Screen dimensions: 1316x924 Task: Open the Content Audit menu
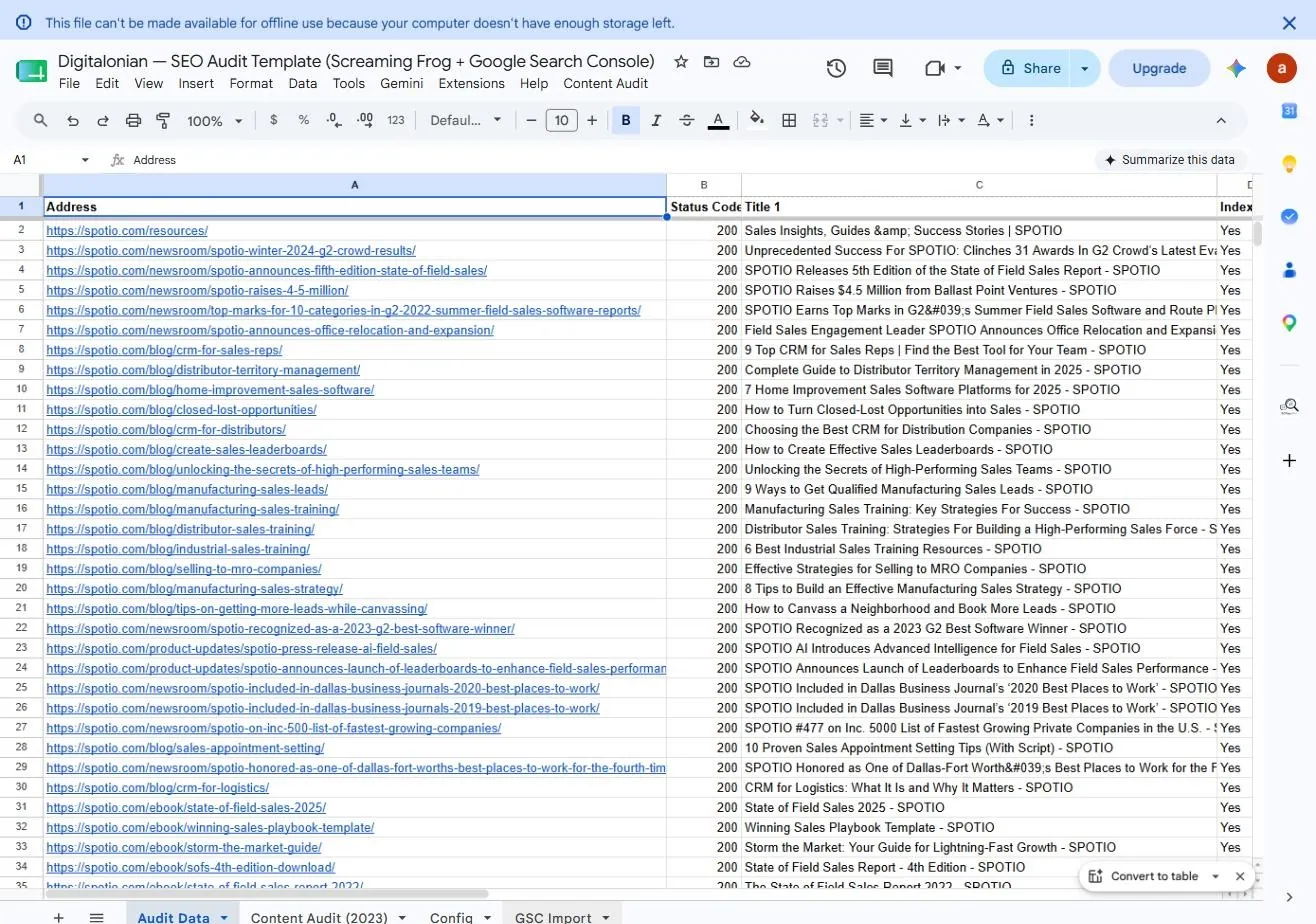(x=605, y=83)
